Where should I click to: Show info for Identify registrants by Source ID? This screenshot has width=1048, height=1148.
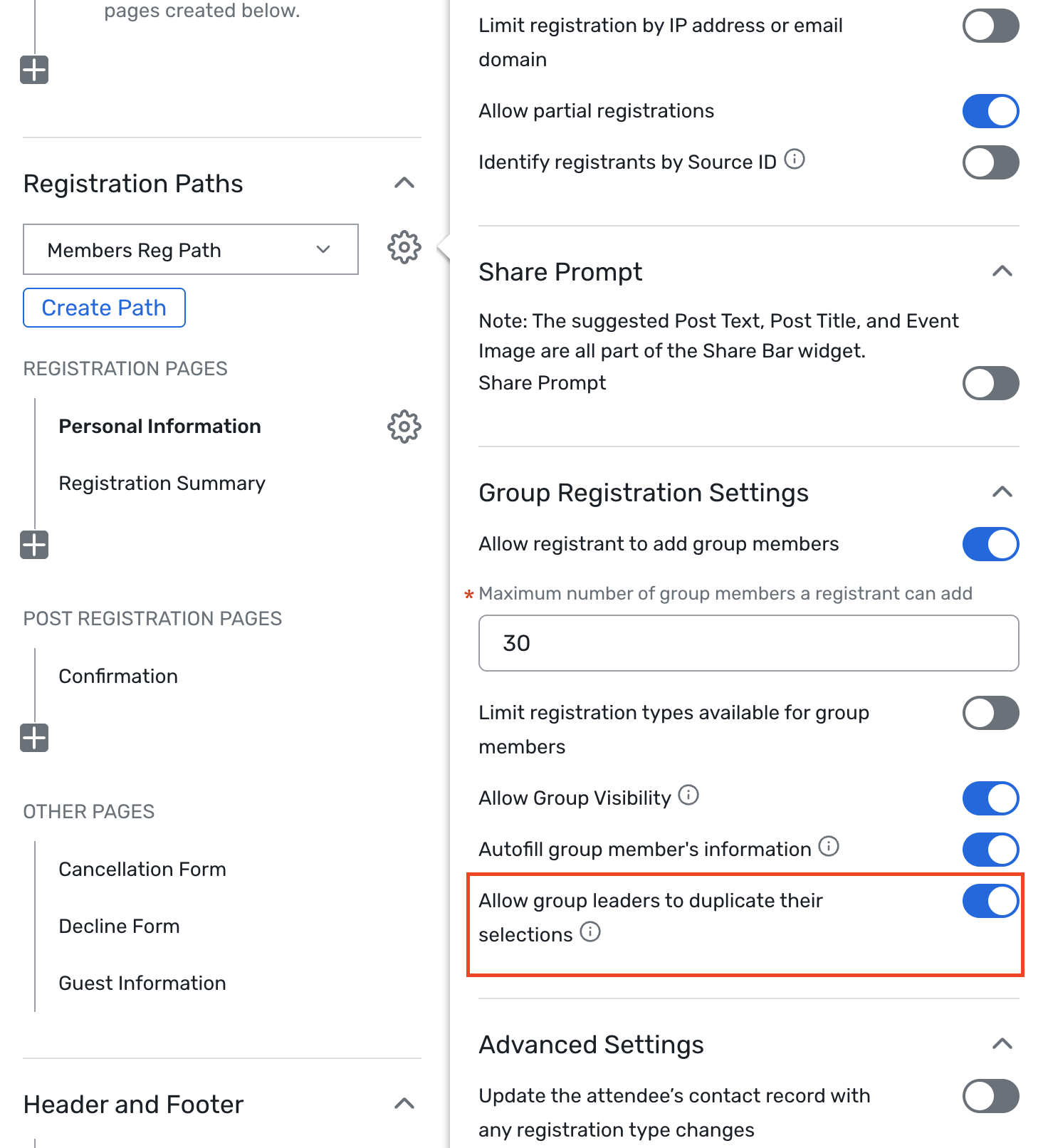(795, 160)
